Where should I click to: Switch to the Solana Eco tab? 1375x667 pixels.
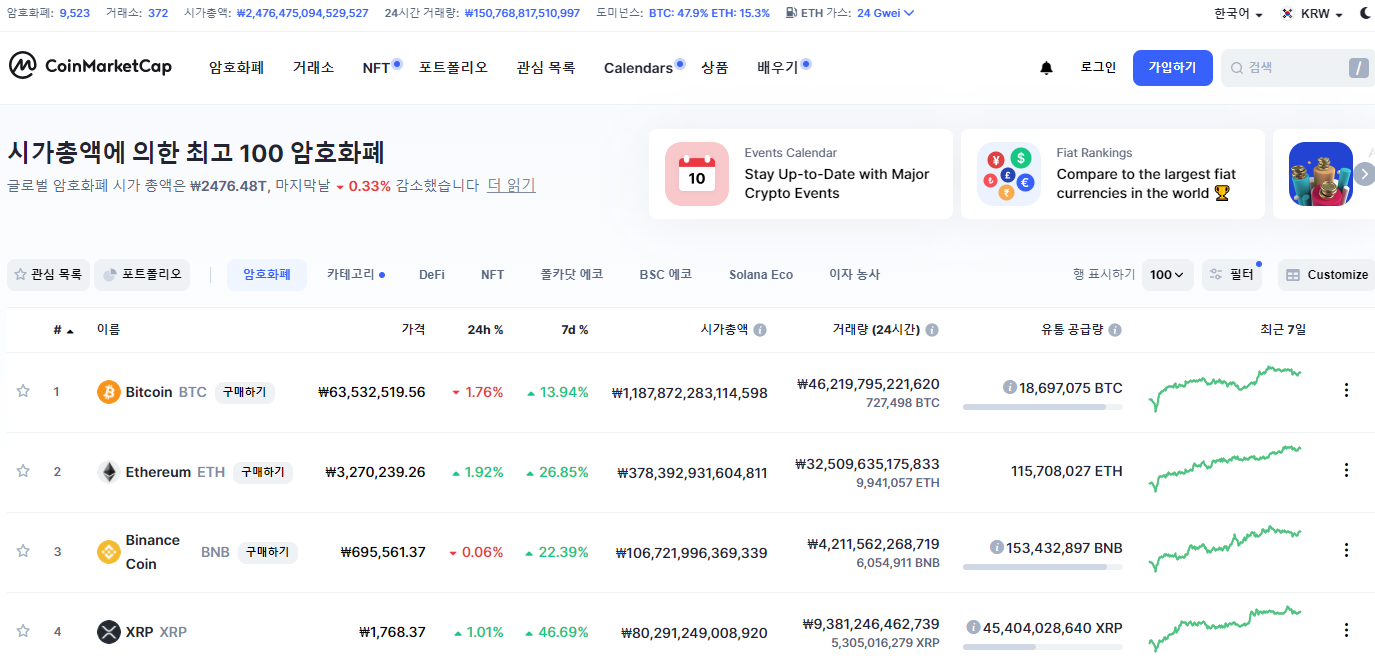tap(761, 274)
